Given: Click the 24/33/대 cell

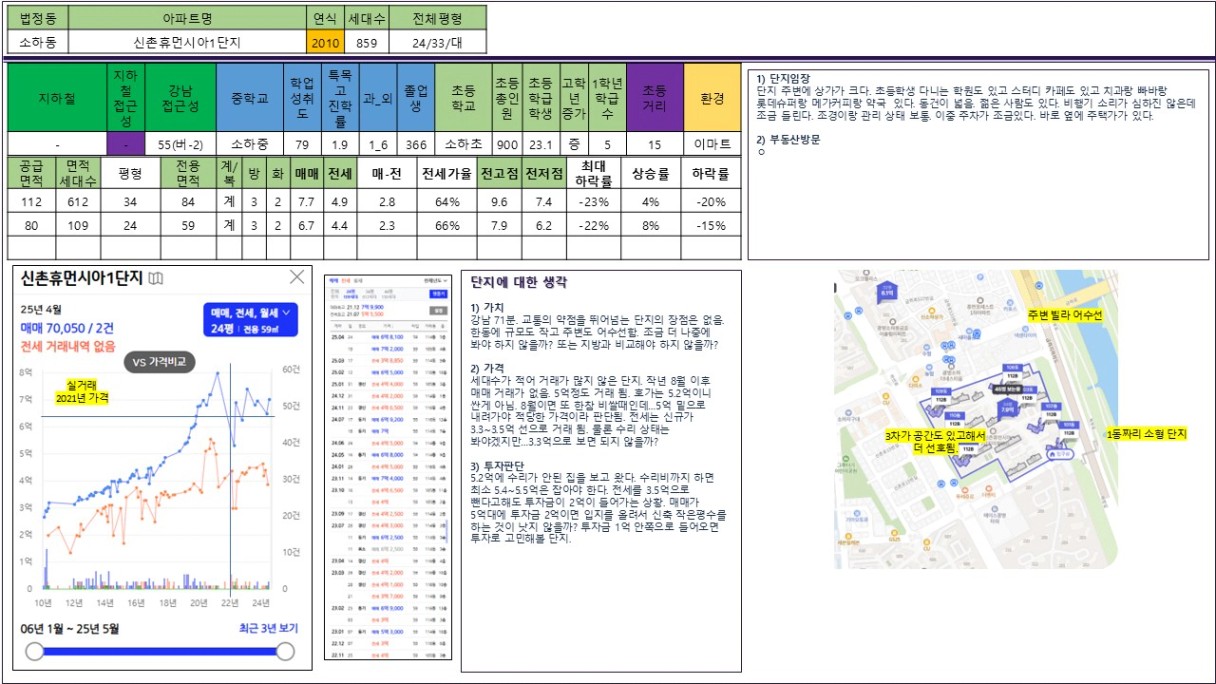Looking at the screenshot, I should pos(438,43).
